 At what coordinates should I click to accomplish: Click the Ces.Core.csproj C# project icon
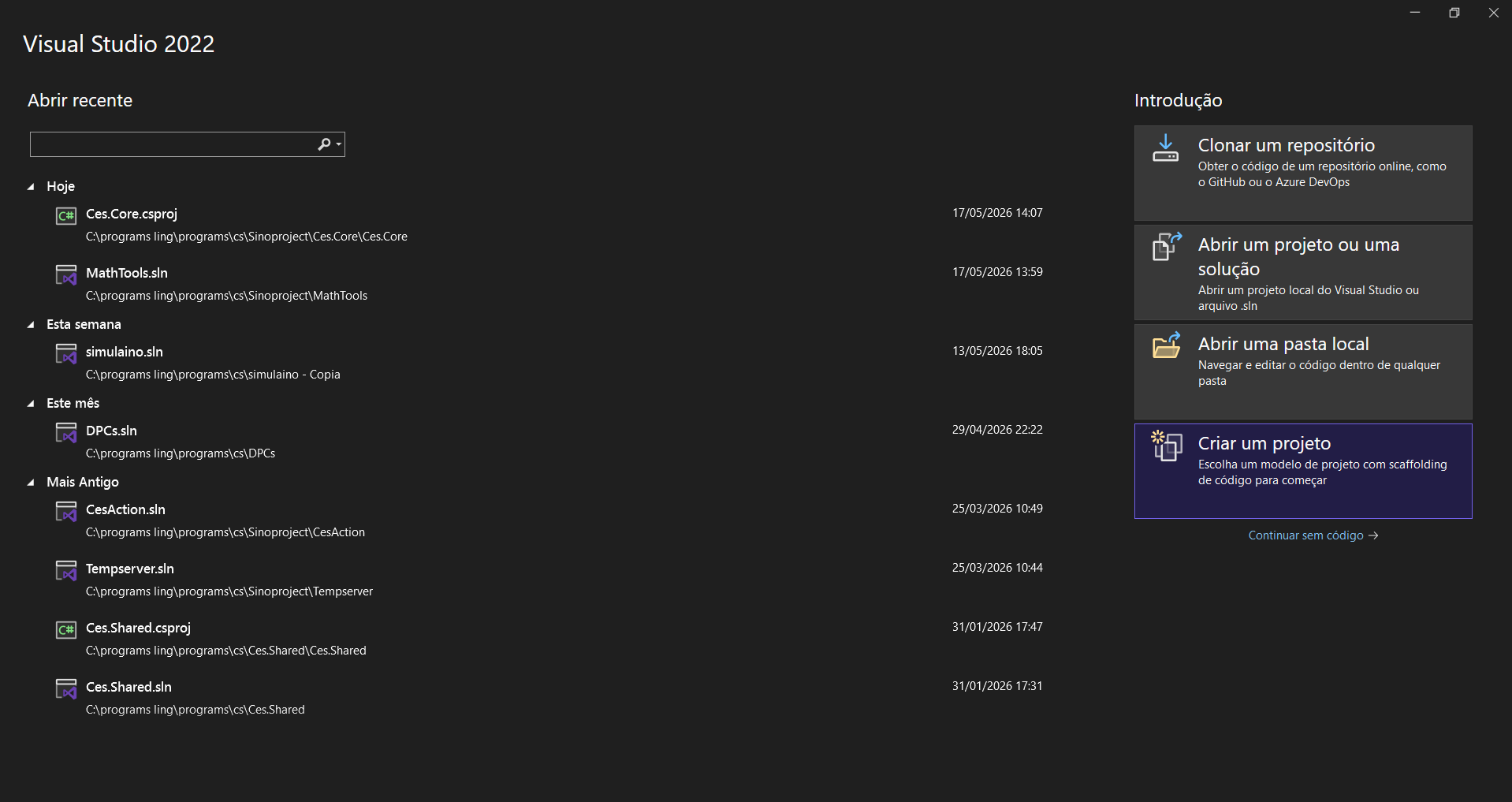66,216
